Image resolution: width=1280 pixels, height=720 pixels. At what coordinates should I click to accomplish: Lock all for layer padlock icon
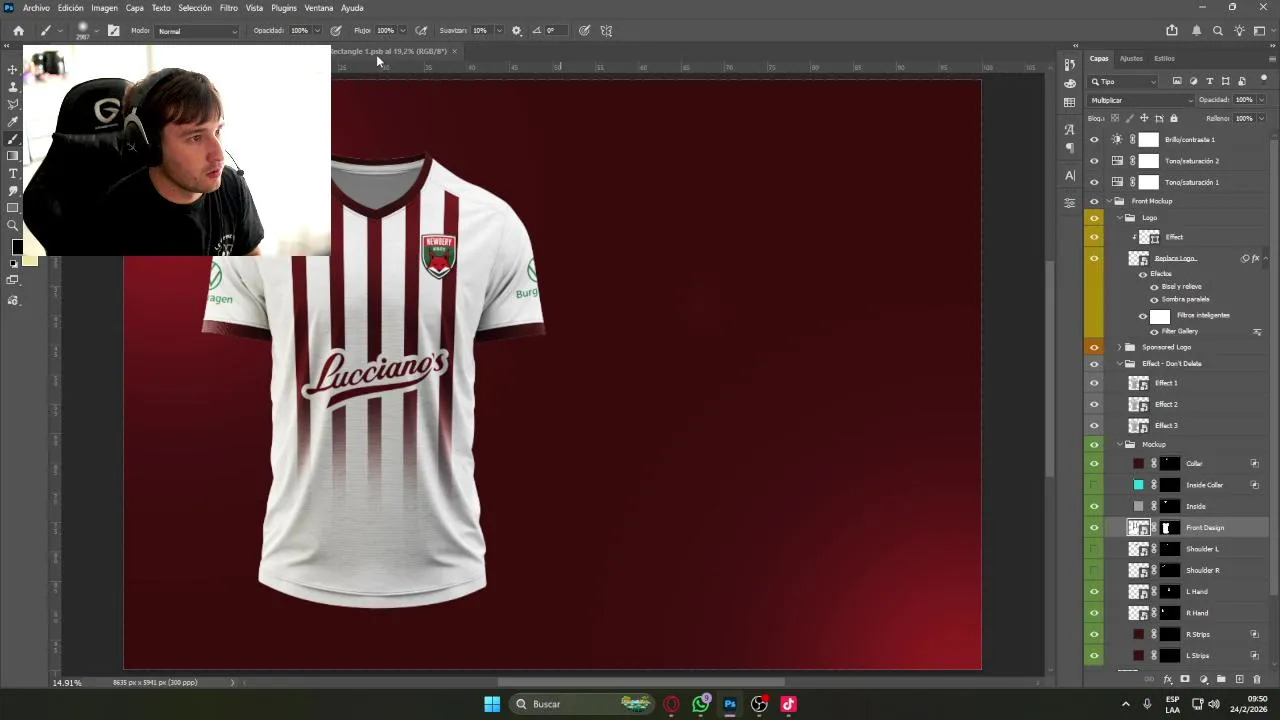point(1173,118)
